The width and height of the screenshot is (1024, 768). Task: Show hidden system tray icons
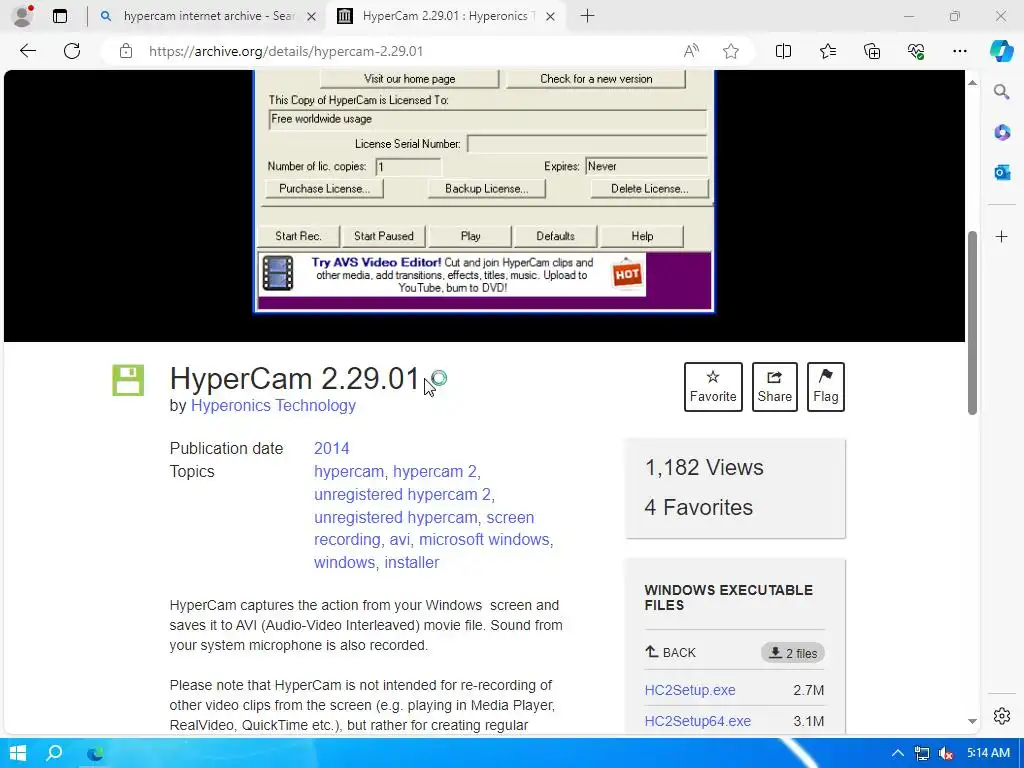pyautogui.click(x=898, y=753)
